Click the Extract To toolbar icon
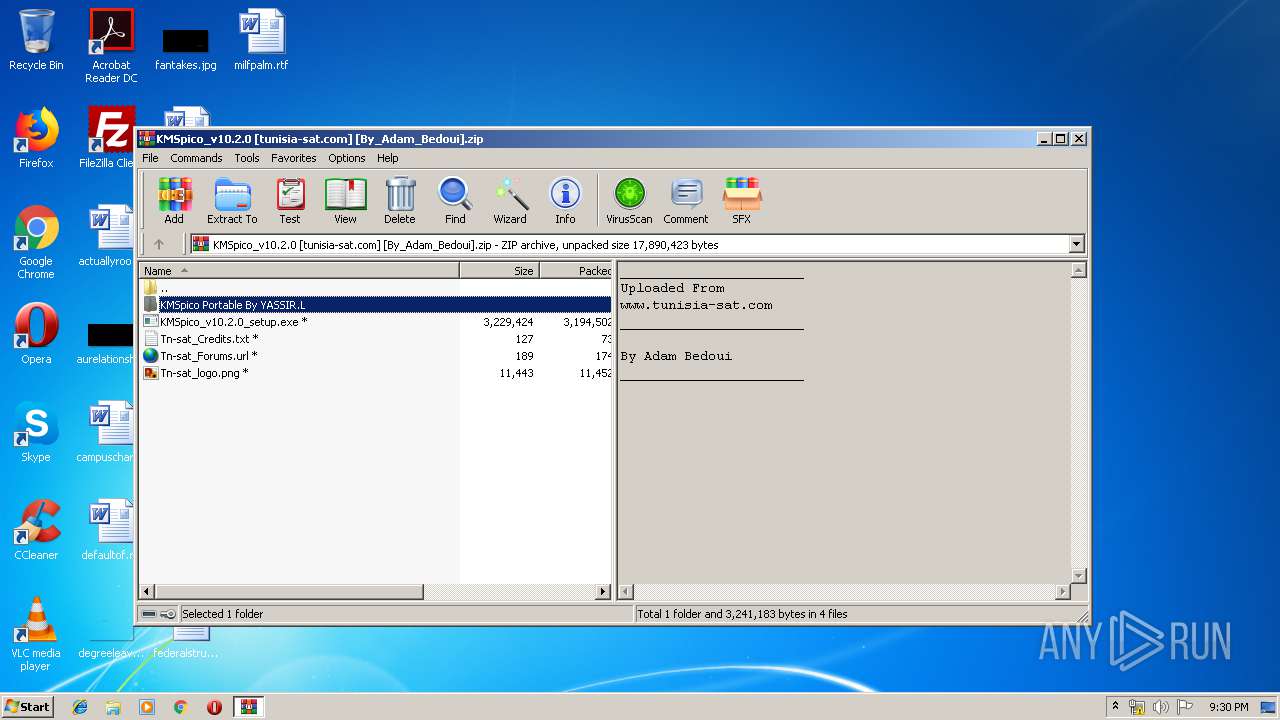 (x=232, y=201)
